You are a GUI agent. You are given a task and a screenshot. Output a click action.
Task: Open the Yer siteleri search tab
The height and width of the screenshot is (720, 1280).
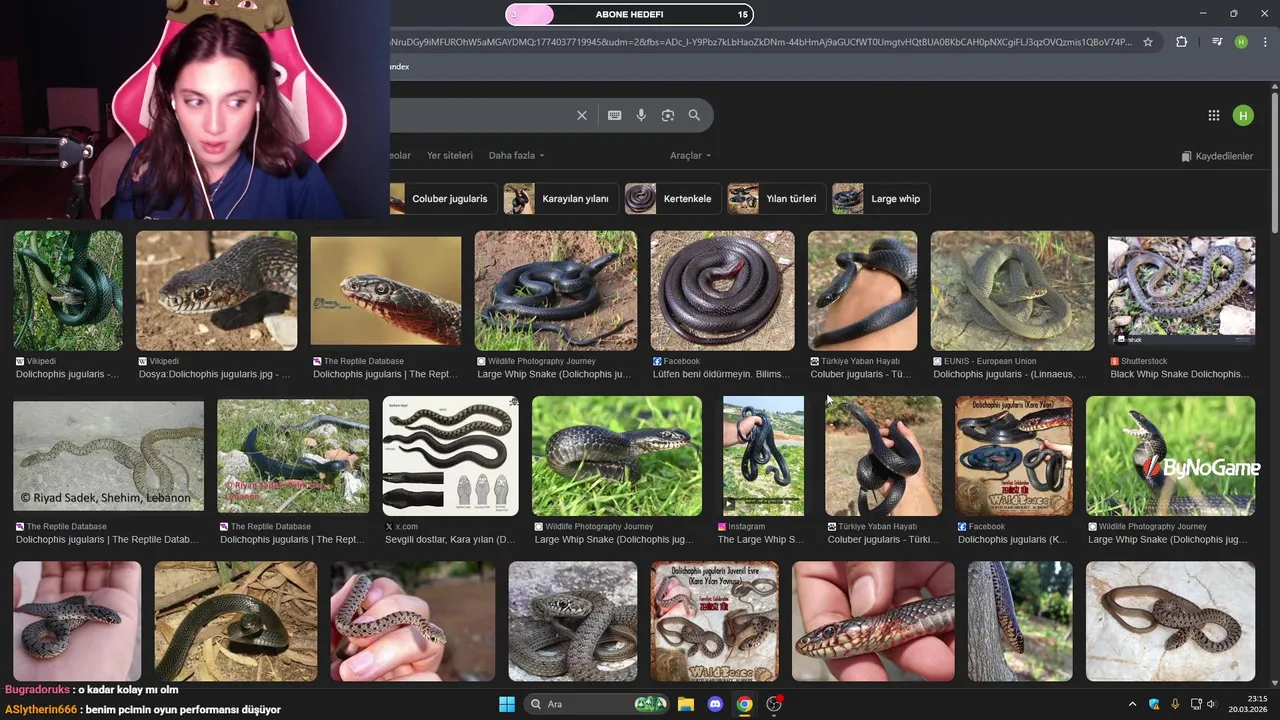tap(450, 155)
